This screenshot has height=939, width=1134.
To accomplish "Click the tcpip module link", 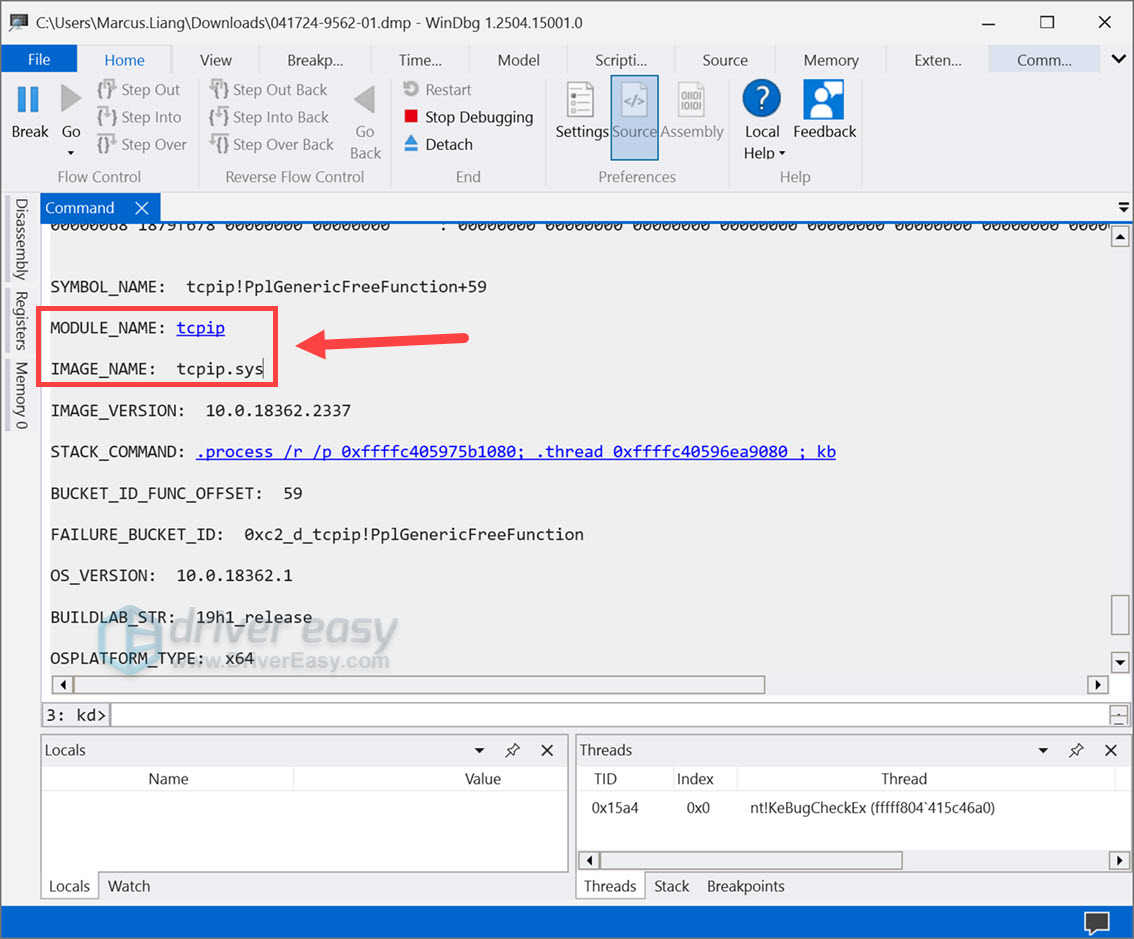I will [200, 328].
